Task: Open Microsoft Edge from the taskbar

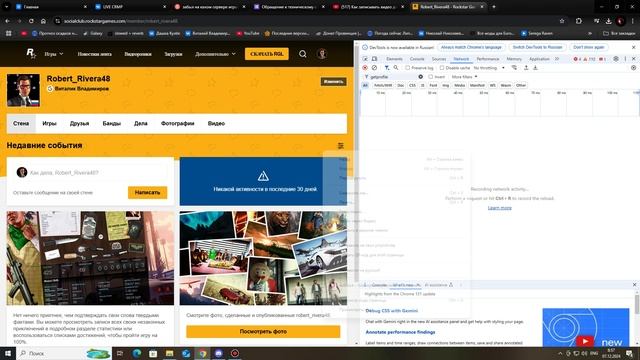Action: click(x=136, y=353)
